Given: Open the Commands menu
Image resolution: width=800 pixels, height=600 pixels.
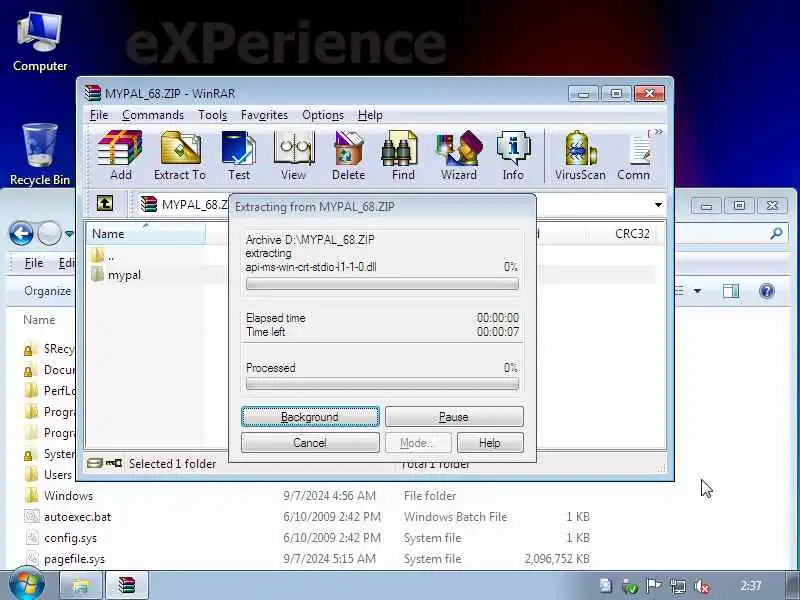Looking at the screenshot, I should click(153, 115).
